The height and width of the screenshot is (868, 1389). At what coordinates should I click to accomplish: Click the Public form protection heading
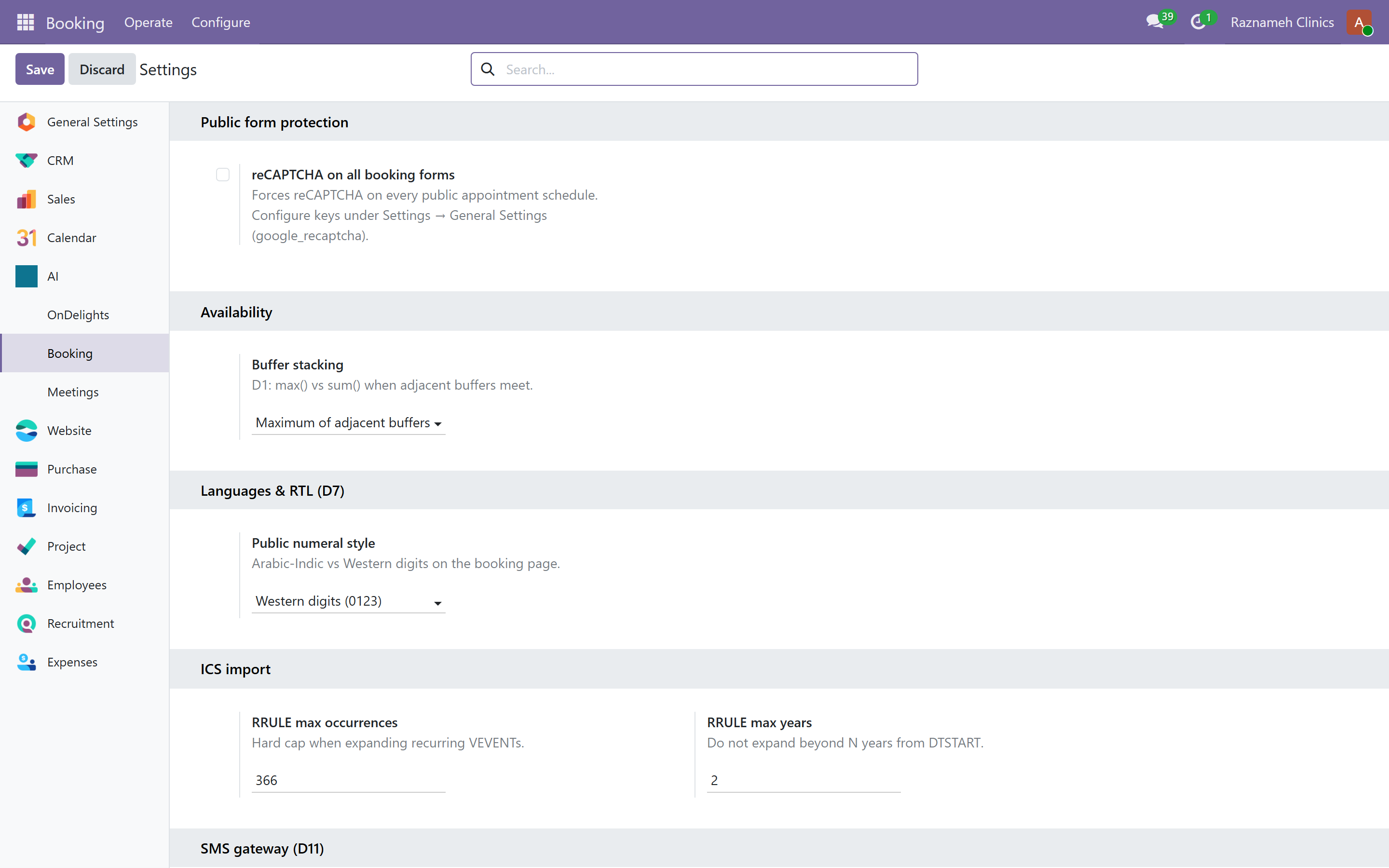click(274, 122)
